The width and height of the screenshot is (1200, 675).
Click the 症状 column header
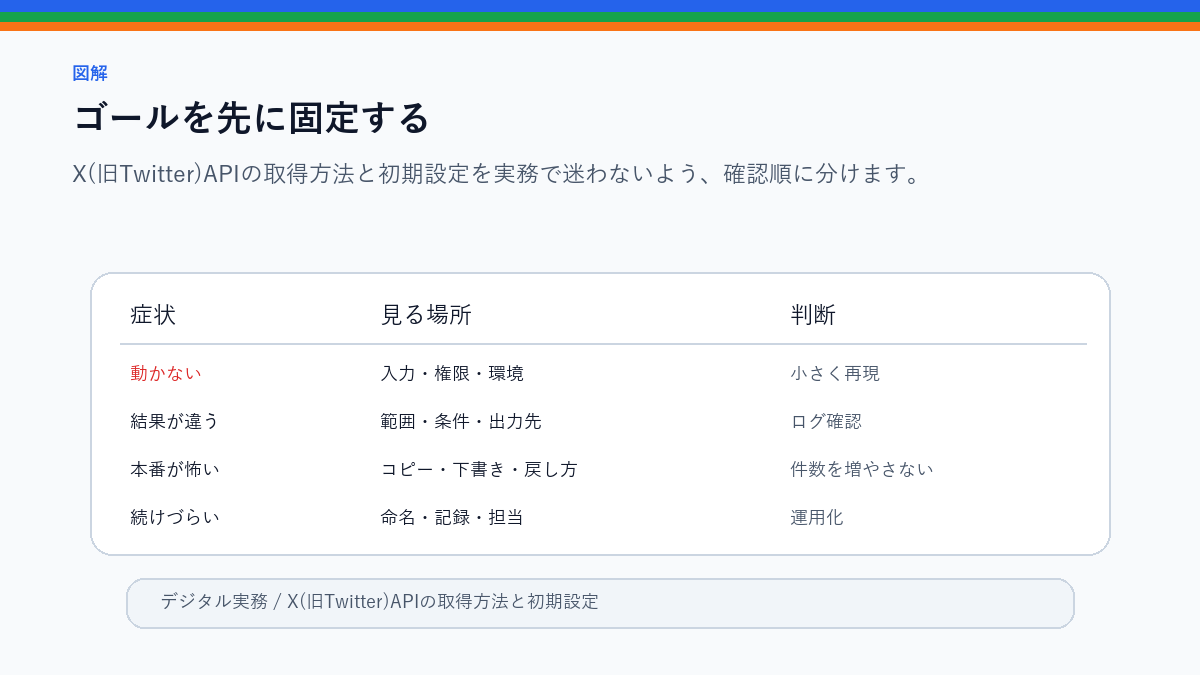(x=153, y=315)
